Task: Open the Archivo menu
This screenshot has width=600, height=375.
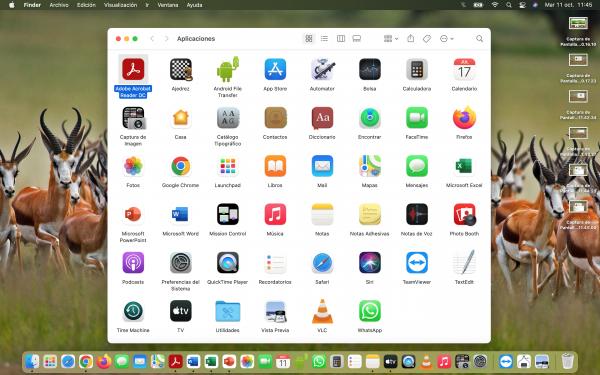Action: [59, 5]
